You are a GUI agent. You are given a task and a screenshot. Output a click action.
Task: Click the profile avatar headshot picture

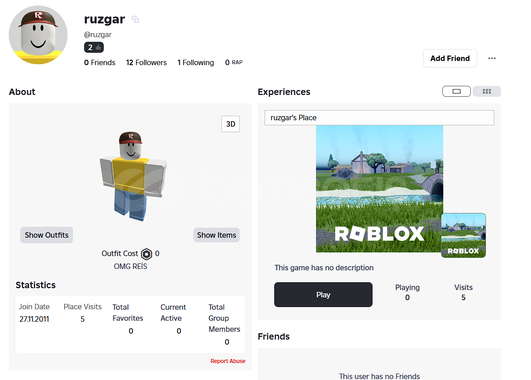point(38,35)
